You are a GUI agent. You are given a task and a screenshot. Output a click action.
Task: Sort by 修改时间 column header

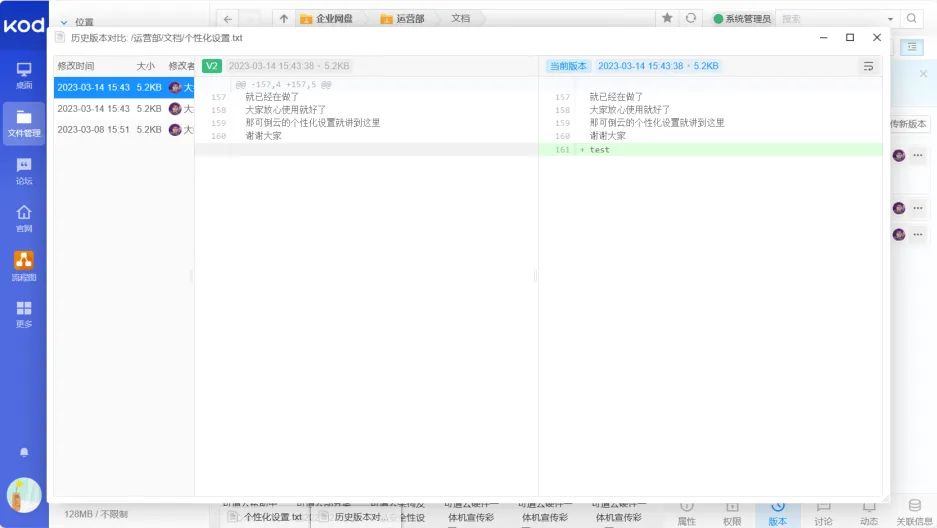click(76, 66)
